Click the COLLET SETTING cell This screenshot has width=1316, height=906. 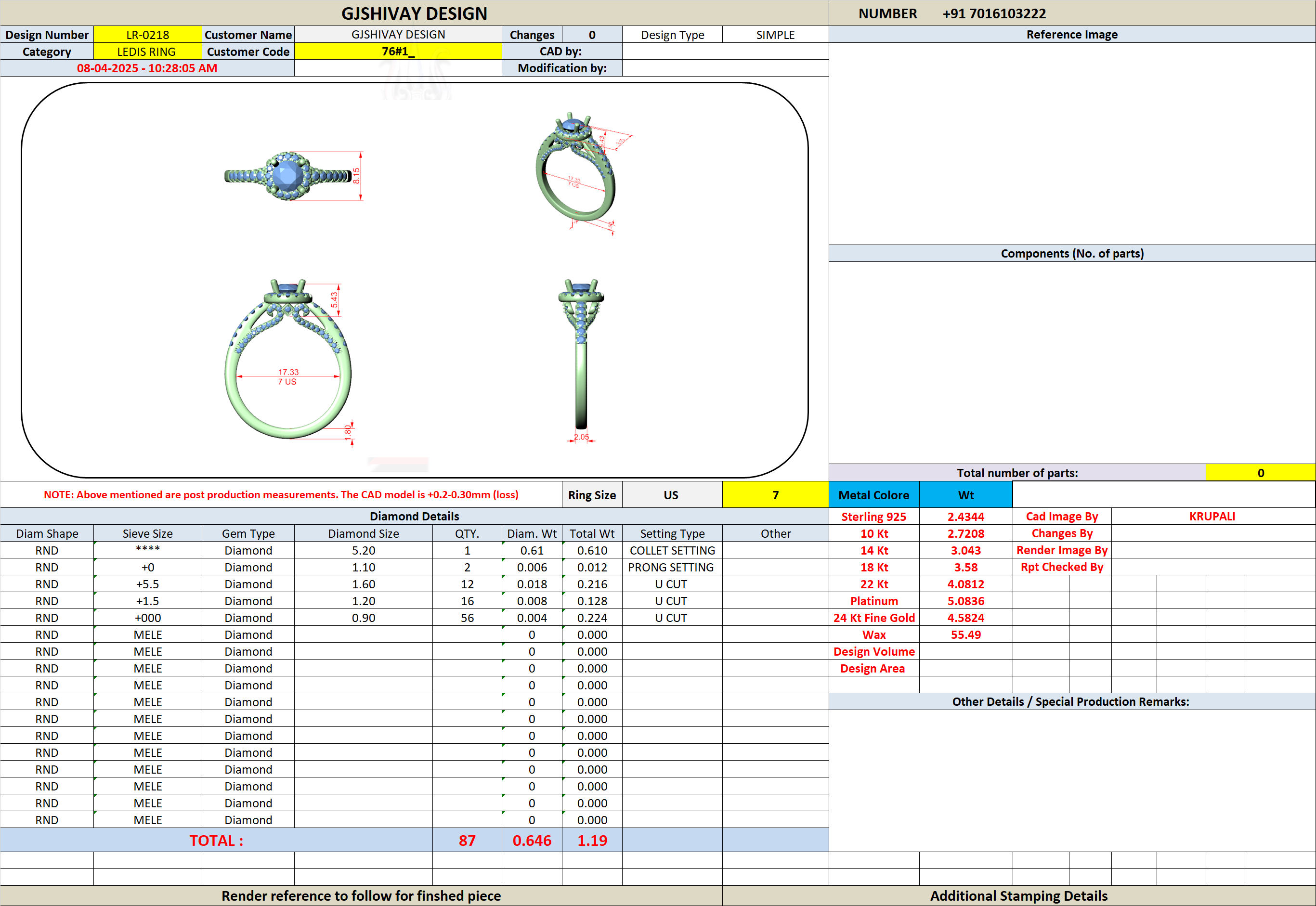[672, 551]
